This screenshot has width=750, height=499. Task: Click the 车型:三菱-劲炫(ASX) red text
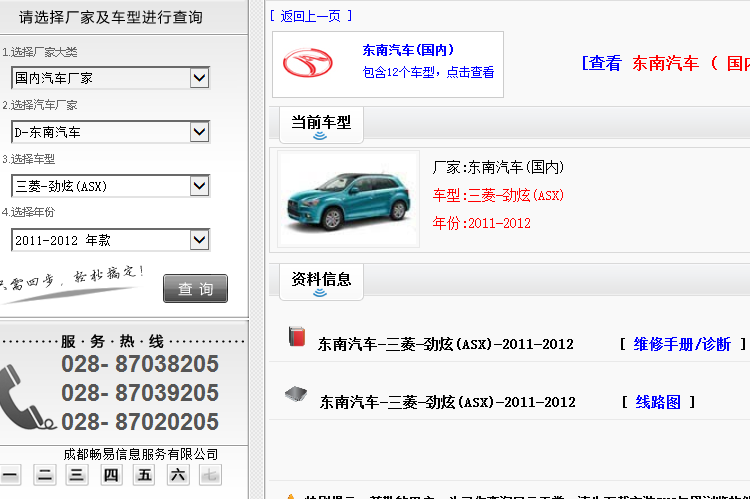[498, 195]
